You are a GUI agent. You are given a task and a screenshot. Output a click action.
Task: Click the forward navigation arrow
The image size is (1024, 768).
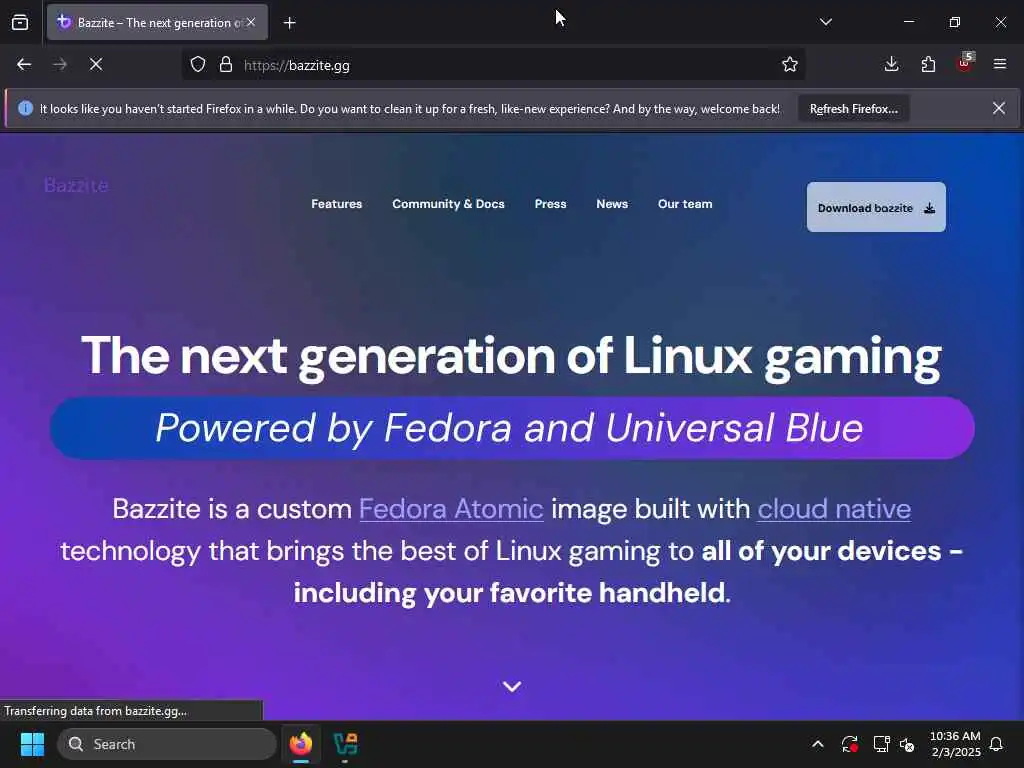(60, 65)
